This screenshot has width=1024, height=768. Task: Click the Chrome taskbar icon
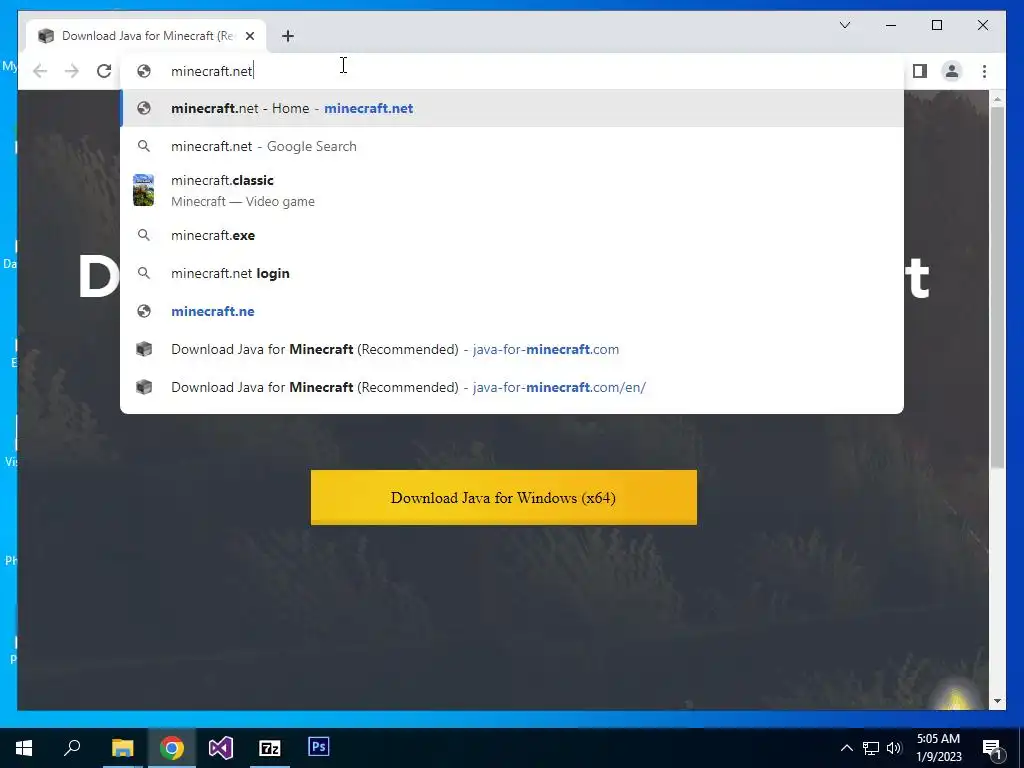[x=172, y=748]
